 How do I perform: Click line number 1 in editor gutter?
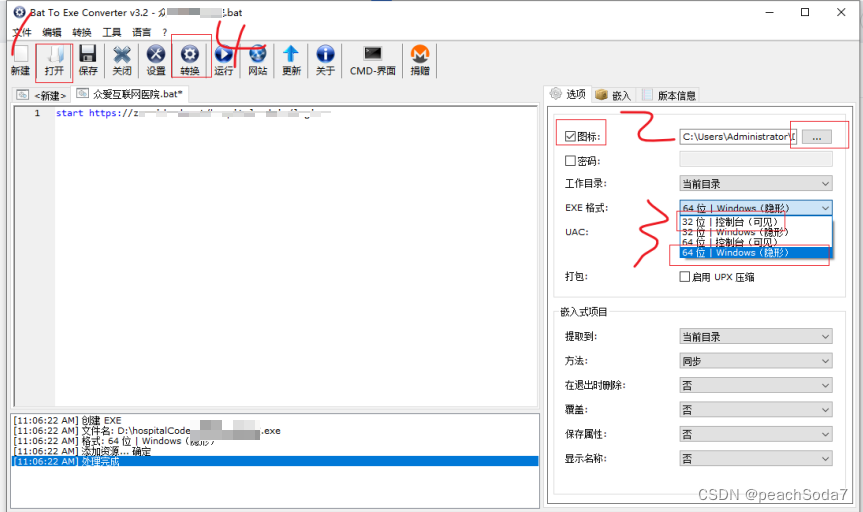point(37,113)
